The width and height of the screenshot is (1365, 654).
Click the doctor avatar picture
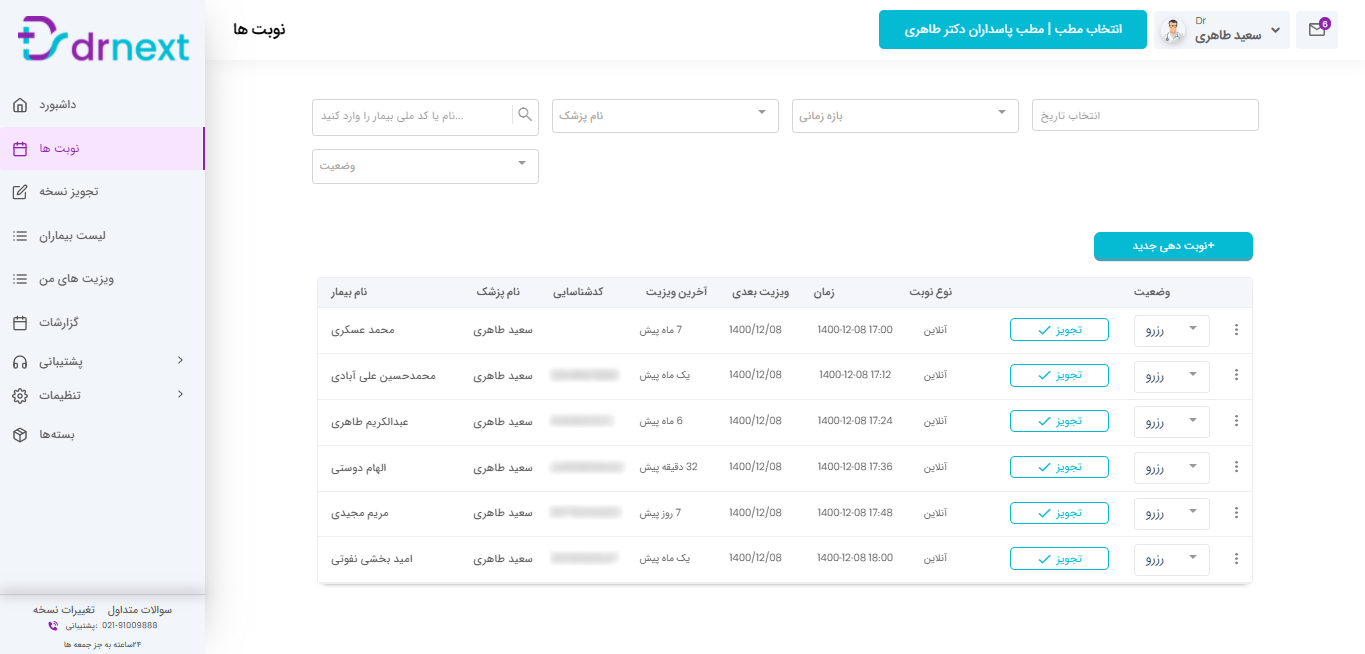[x=1172, y=31]
